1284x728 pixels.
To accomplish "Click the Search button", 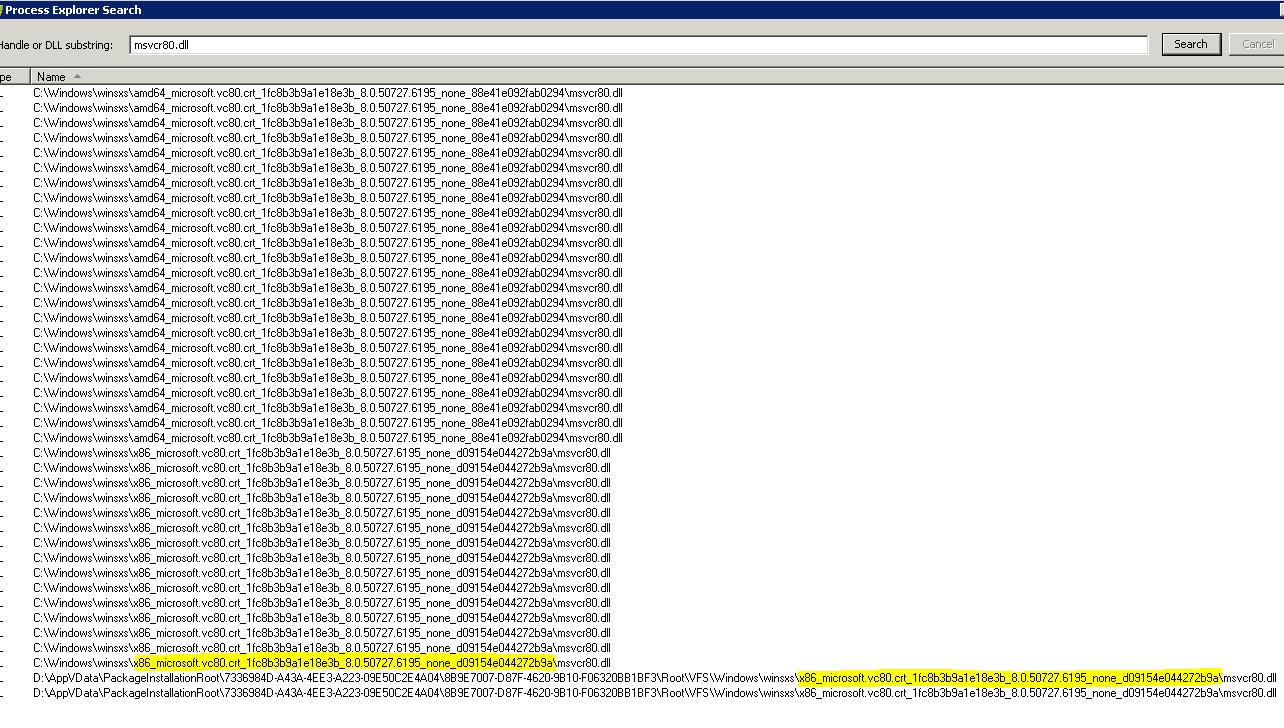I will (1191, 44).
